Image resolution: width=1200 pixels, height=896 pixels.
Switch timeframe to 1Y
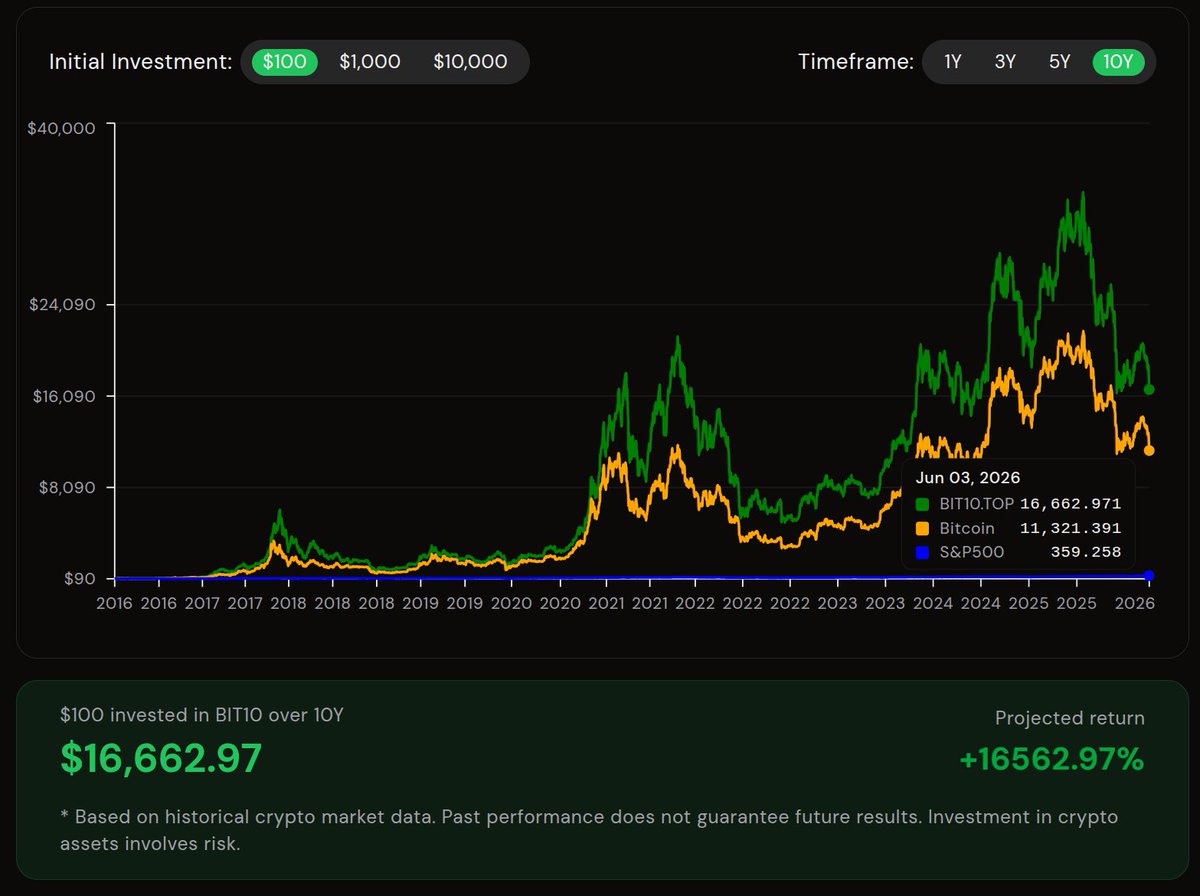pyautogui.click(x=953, y=62)
